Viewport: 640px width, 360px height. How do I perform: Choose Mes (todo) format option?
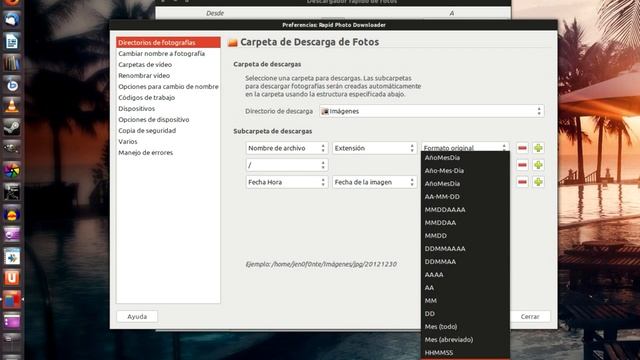pyautogui.click(x=465, y=327)
